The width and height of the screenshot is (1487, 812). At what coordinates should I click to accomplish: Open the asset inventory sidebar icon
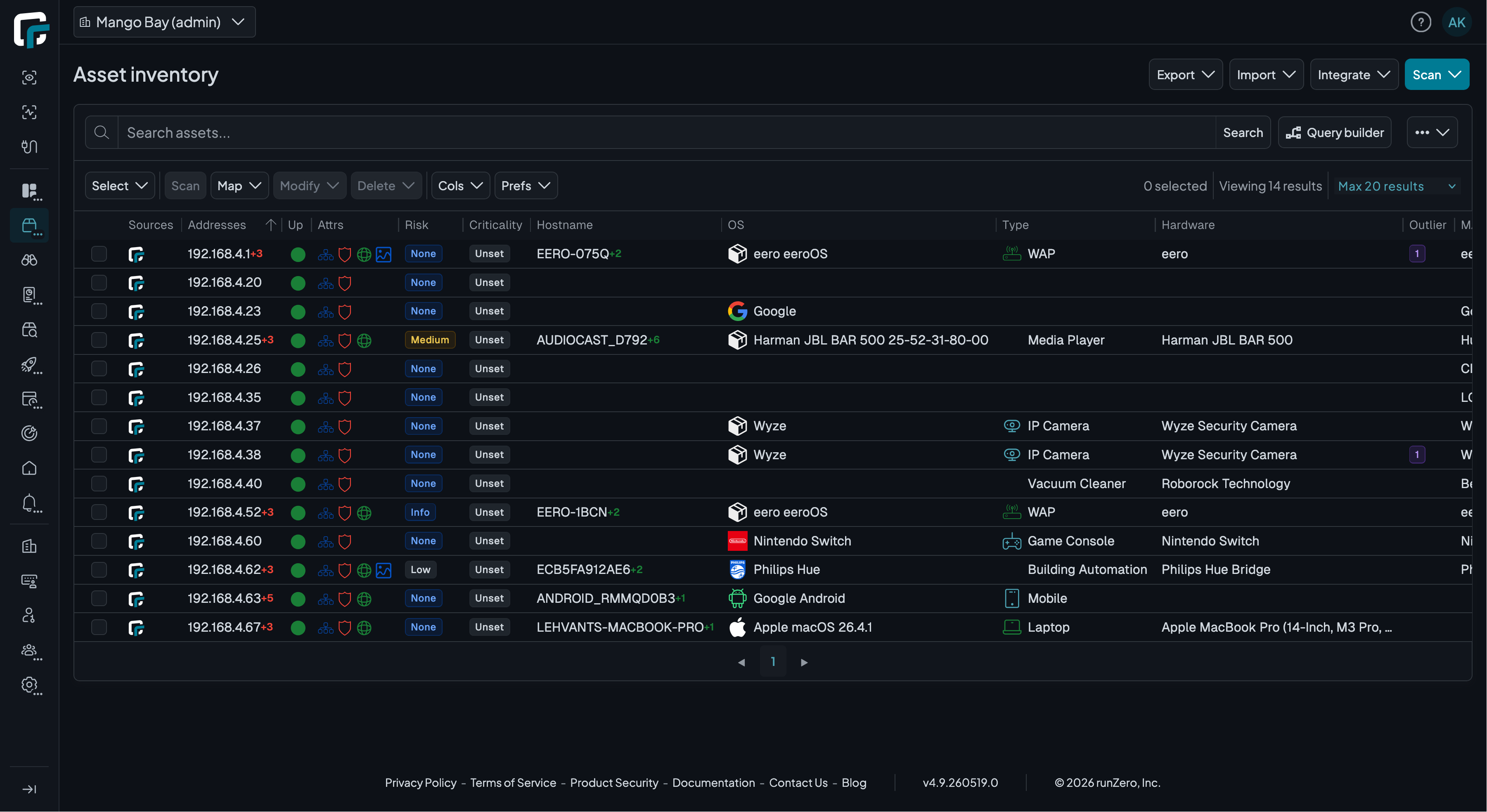point(29,226)
